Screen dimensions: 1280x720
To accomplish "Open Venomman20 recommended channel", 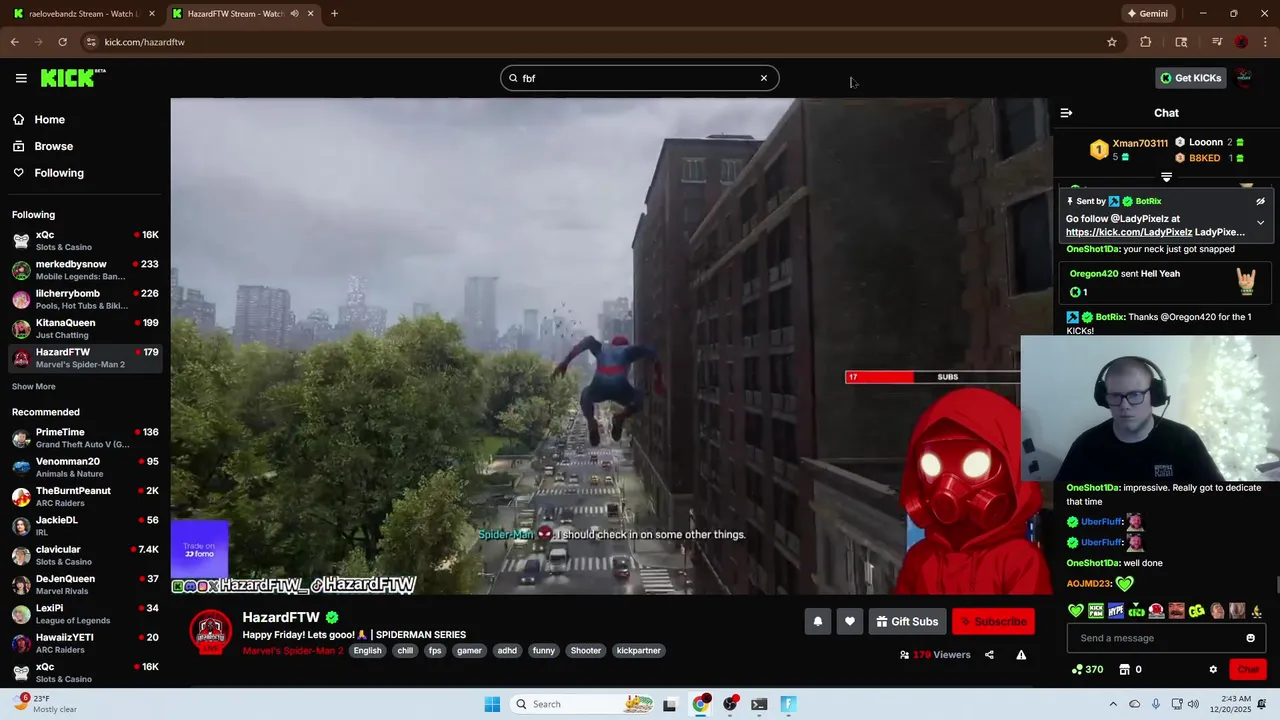I will [85, 467].
